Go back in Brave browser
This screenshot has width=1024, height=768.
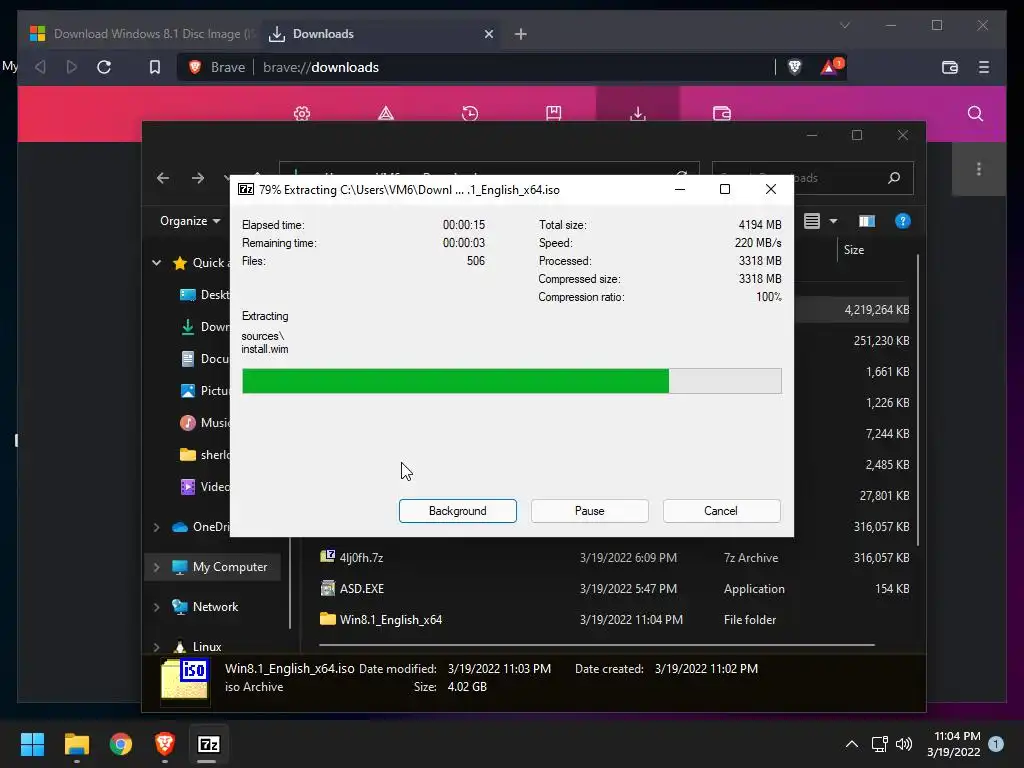click(40, 67)
